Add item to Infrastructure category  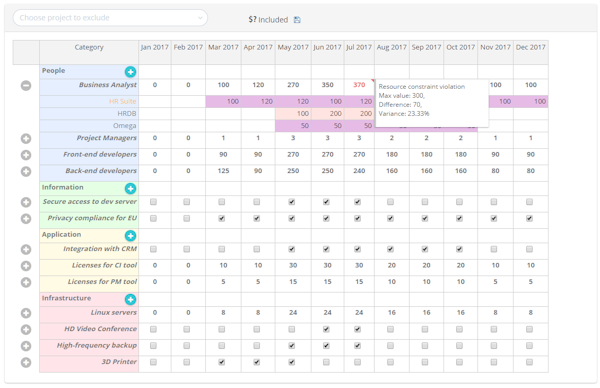(130, 299)
